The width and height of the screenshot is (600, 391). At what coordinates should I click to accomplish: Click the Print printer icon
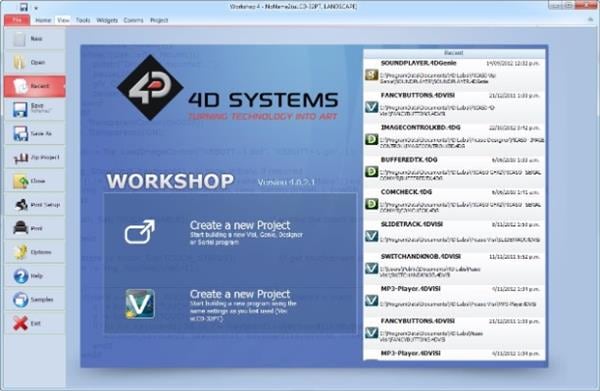click(20, 228)
